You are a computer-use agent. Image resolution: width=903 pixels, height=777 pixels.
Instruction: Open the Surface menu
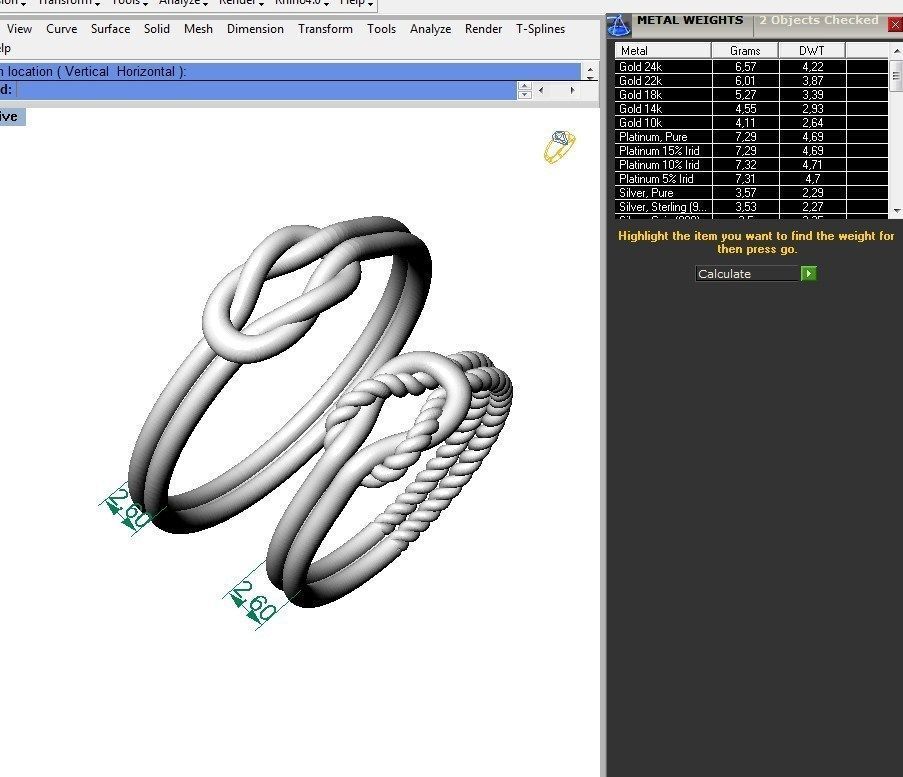[x=111, y=29]
